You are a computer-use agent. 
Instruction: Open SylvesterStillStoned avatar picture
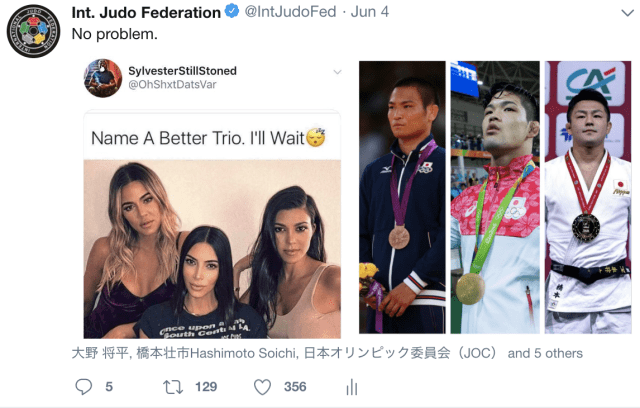tap(103, 78)
